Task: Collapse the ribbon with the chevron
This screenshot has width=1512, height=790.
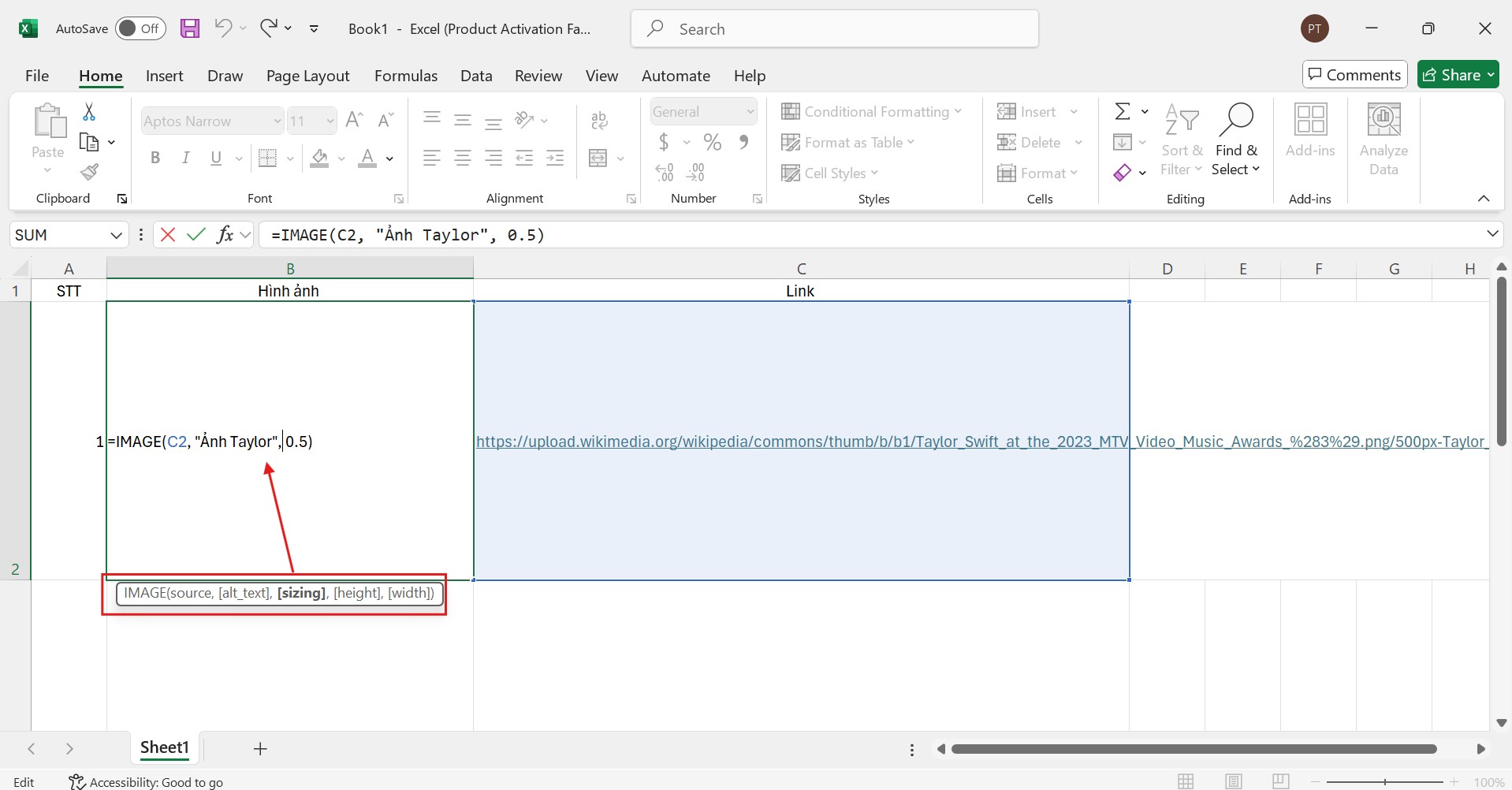Action: click(1484, 198)
